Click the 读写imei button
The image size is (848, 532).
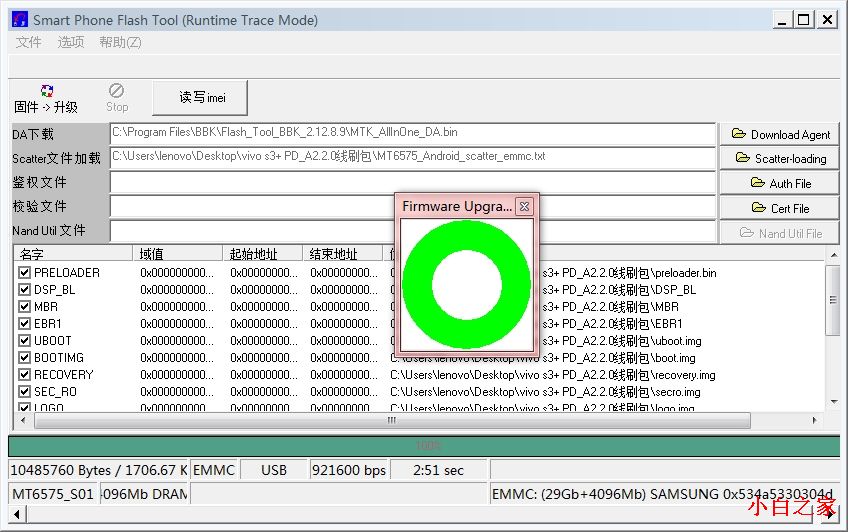(x=200, y=98)
